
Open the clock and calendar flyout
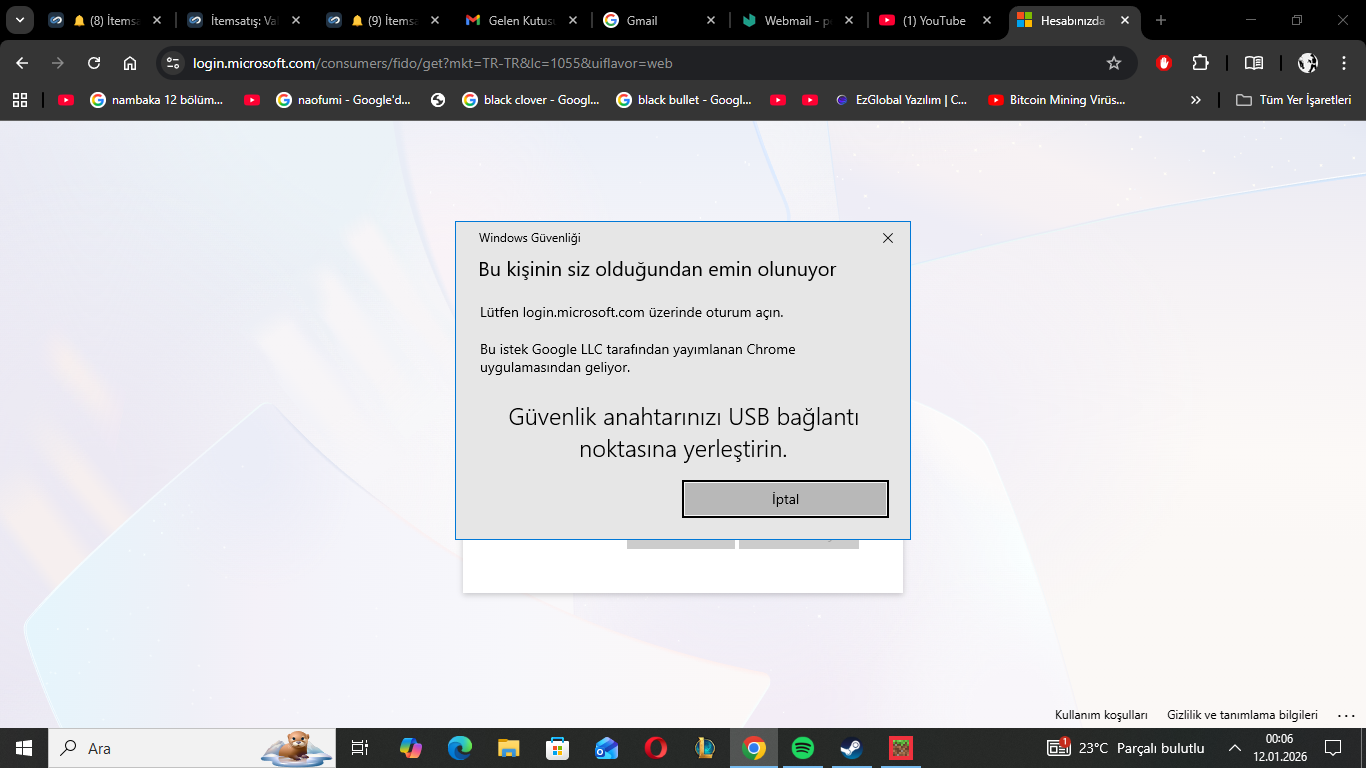[1280, 748]
